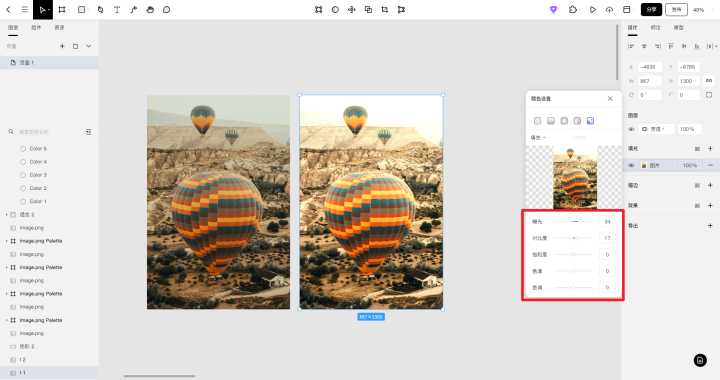
Task: Switch to the second left panel tab
Action: (36, 28)
